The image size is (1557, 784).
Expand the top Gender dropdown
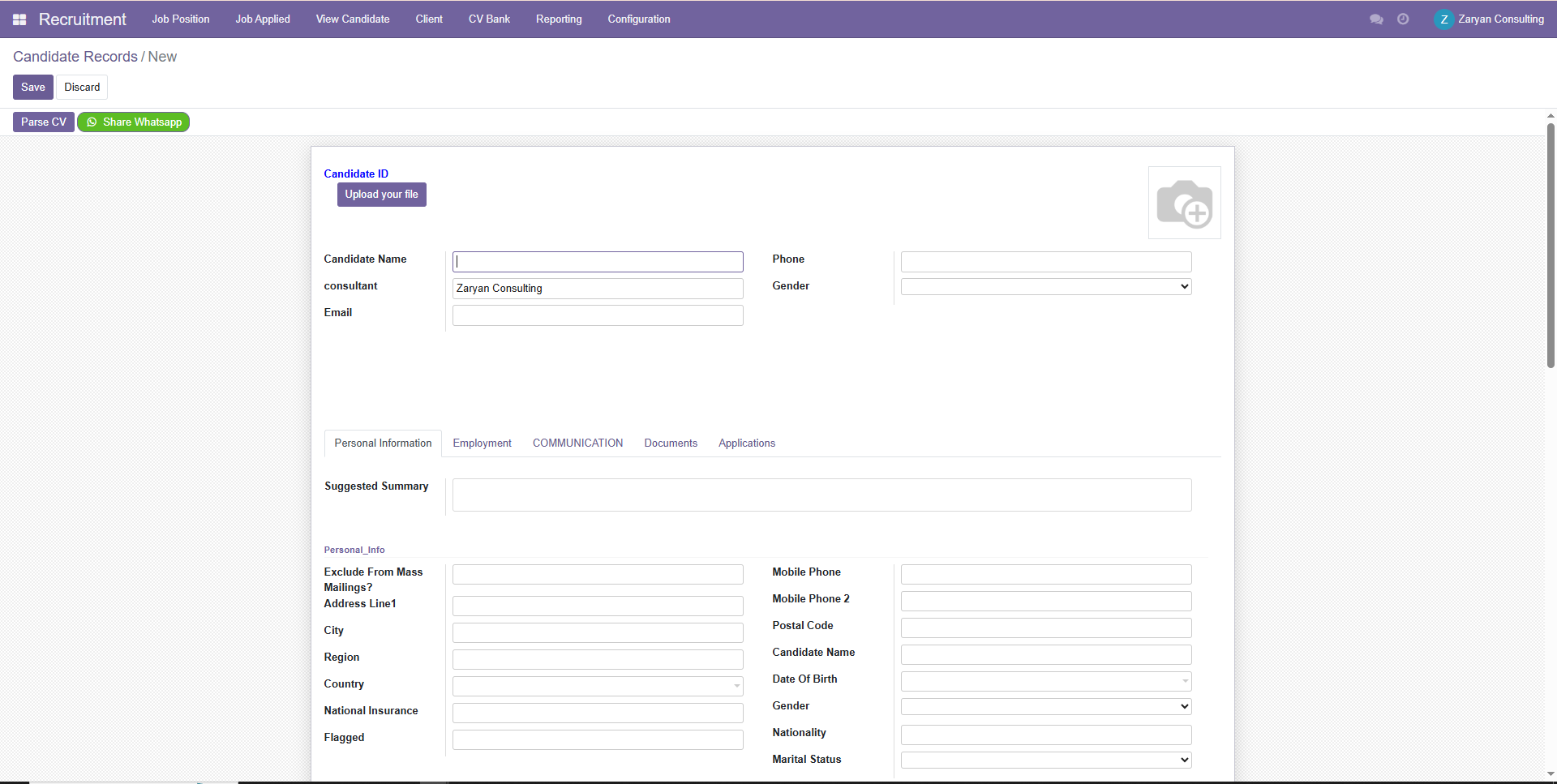click(1045, 287)
